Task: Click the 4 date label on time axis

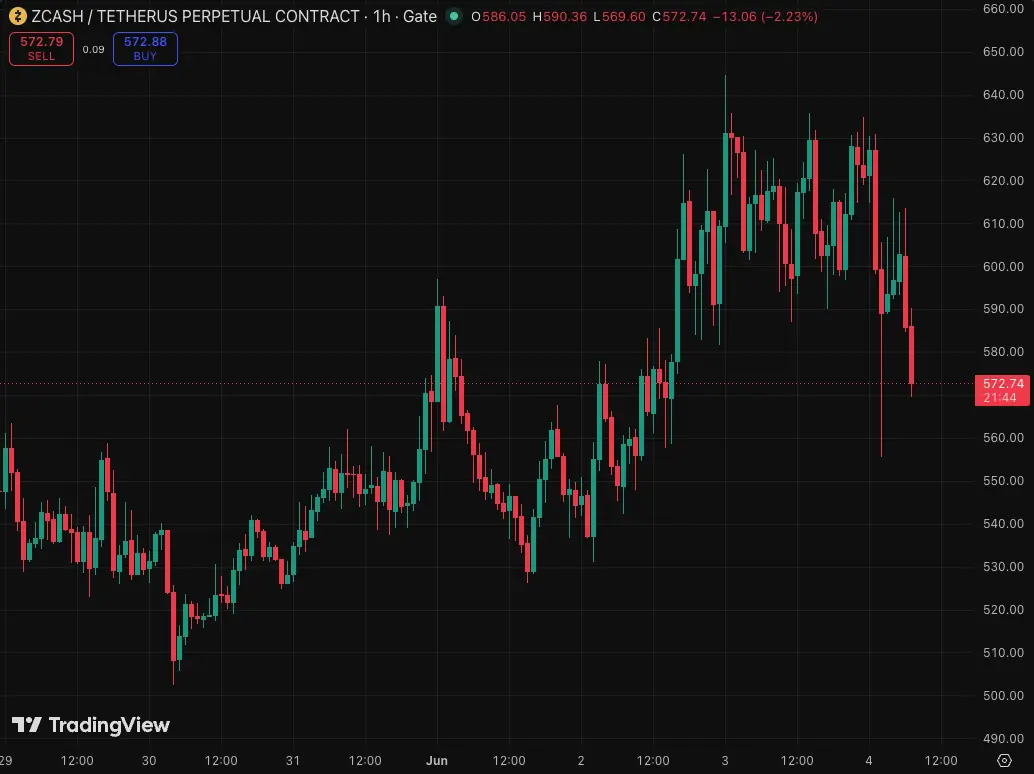Action: tap(868, 760)
